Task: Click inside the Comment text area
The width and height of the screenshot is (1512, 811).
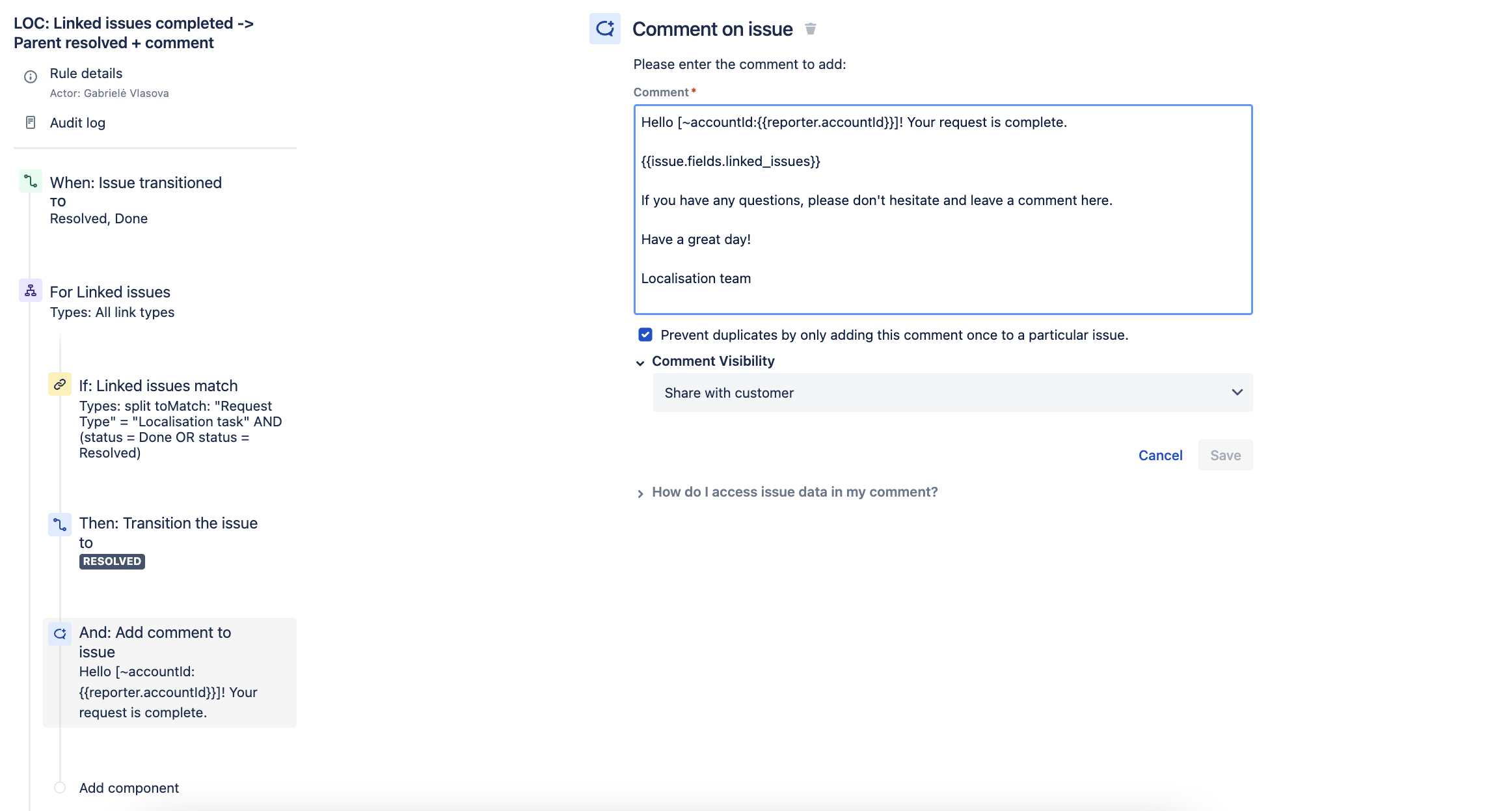Action: (943, 210)
